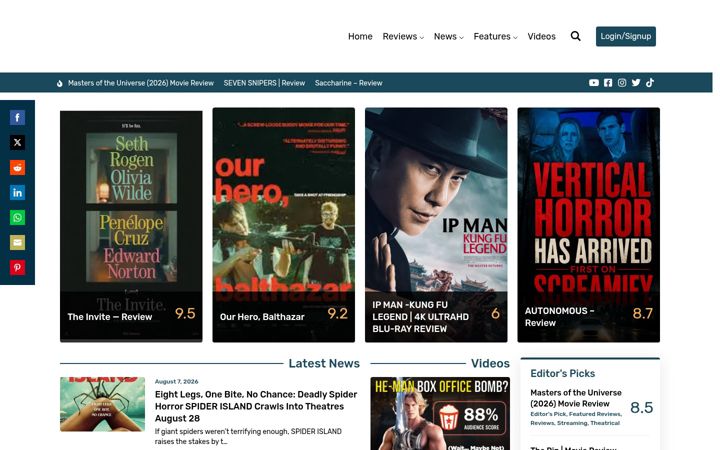720x450 pixels.
Task: Open Saccharine – Review link
Action: [349, 83]
